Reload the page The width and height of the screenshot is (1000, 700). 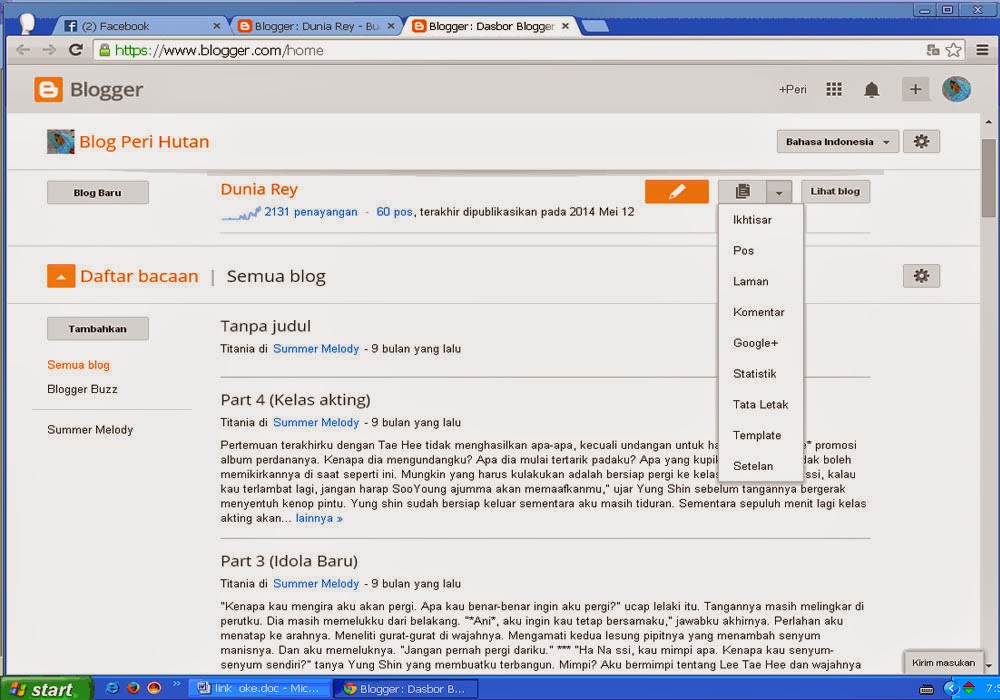tap(75, 50)
